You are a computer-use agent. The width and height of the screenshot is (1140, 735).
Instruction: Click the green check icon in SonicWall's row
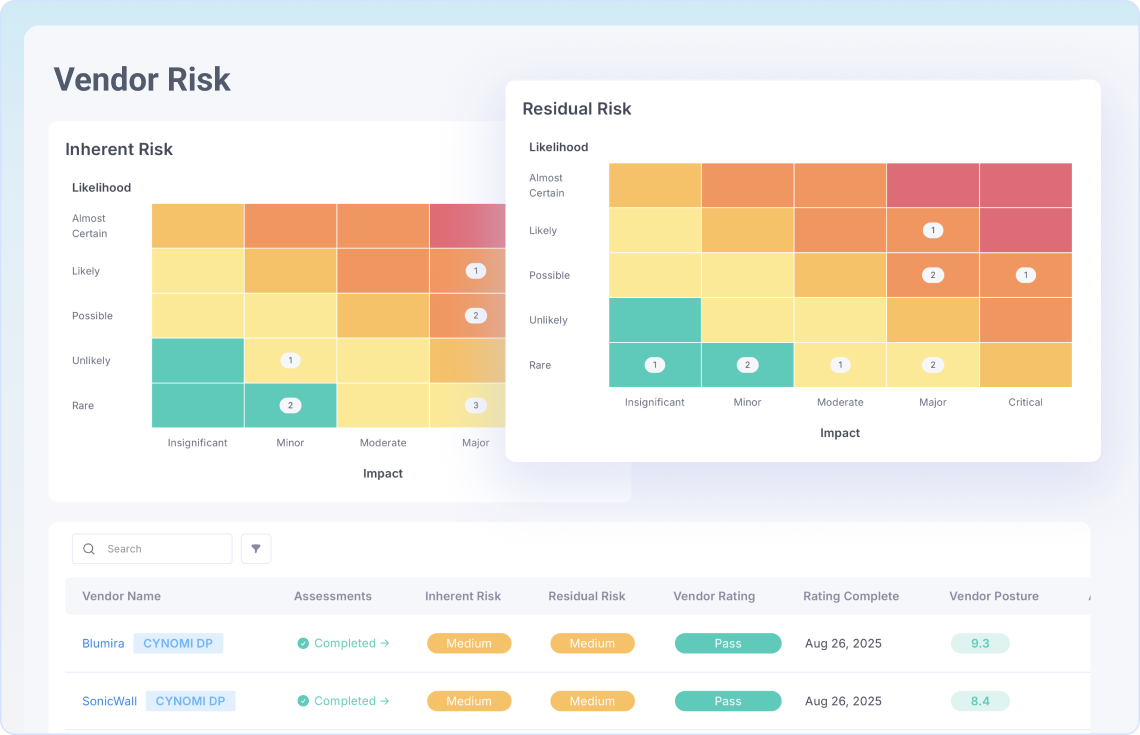point(303,702)
